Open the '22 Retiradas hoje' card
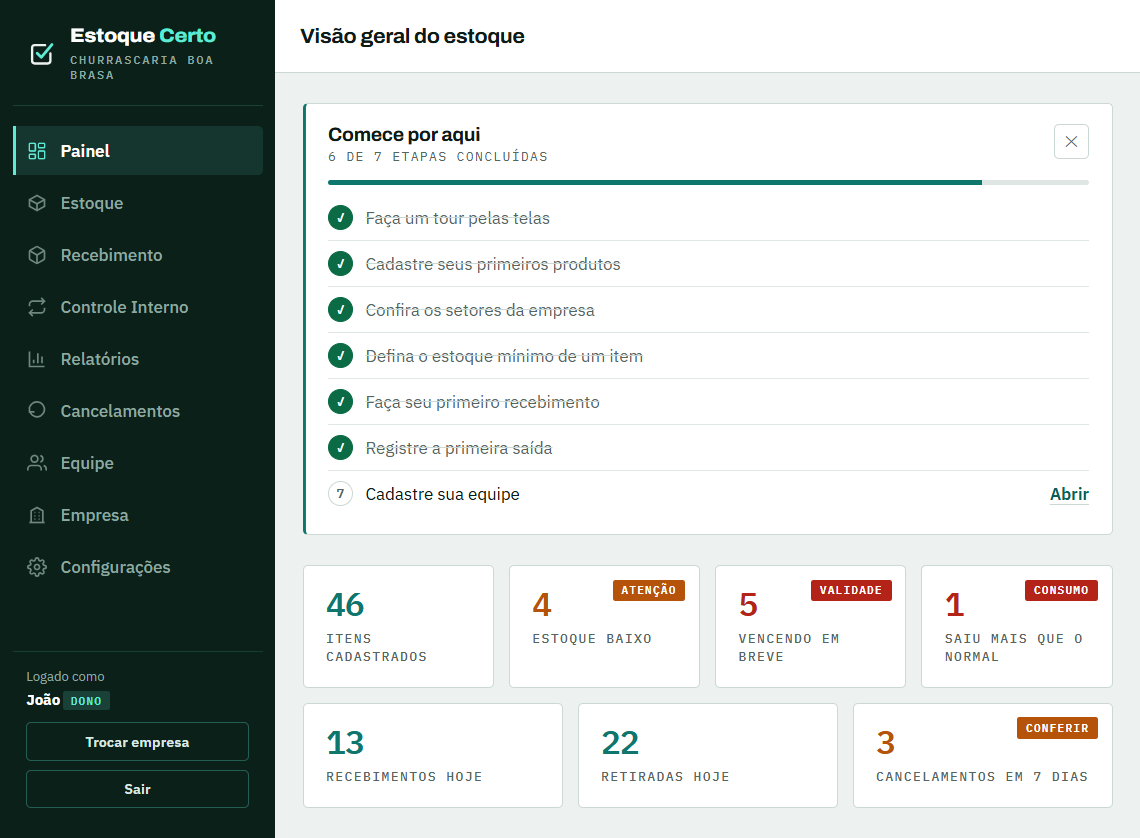 click(x=707, y=755)
